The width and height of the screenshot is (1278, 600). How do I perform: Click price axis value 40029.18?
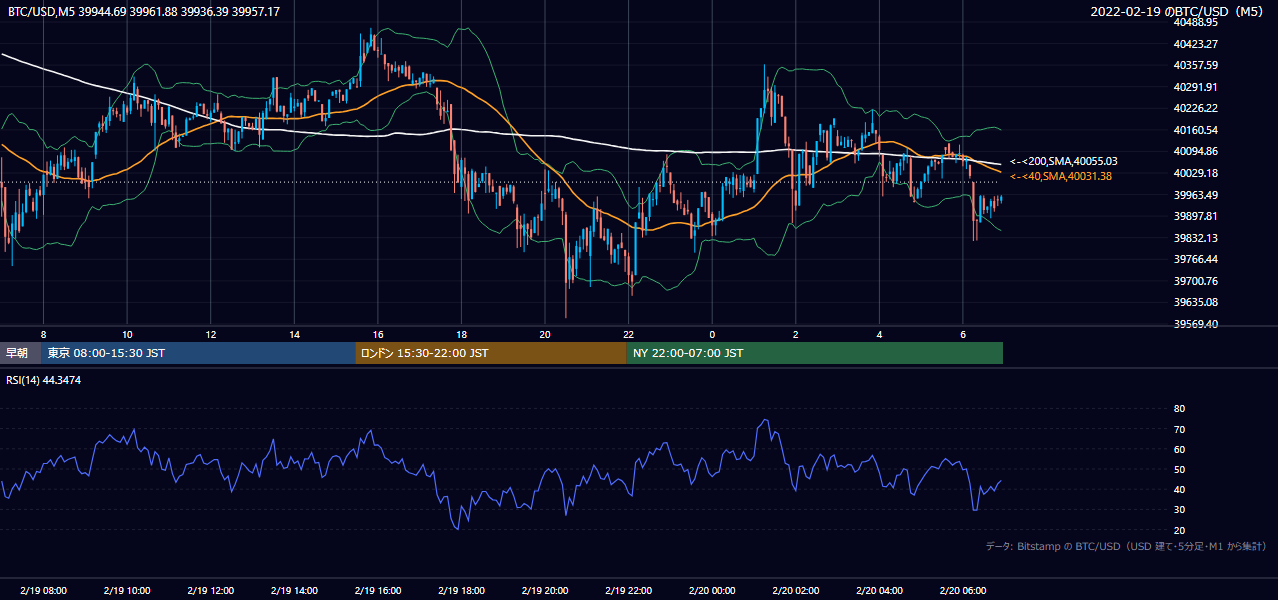point(1196,173)
